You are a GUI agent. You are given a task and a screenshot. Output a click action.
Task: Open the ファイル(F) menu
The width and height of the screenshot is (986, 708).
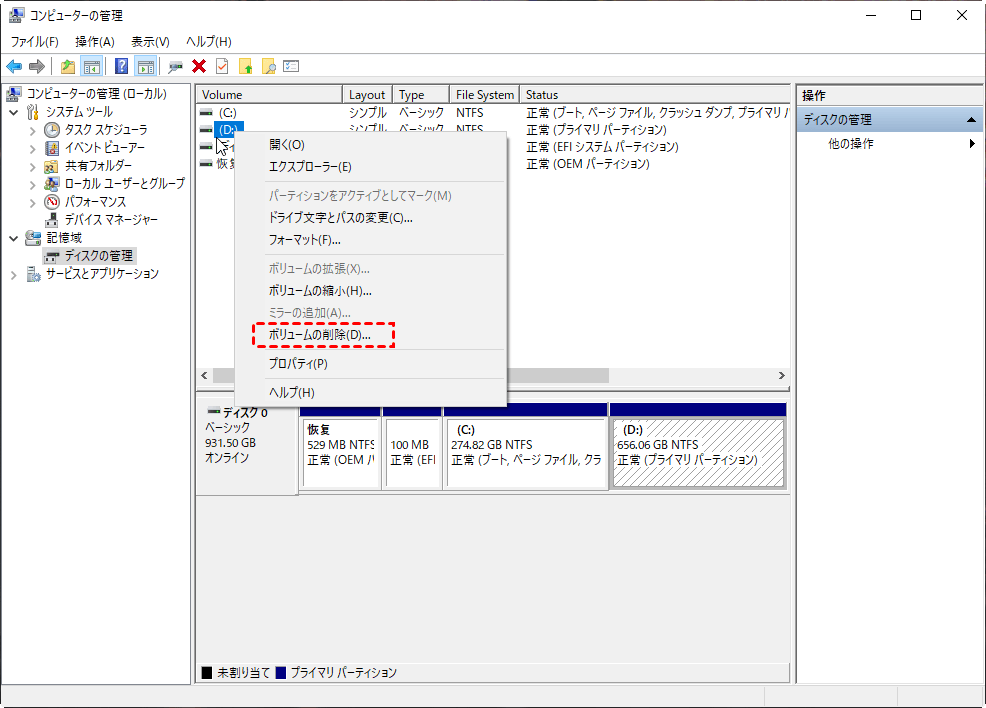point(35,41)
